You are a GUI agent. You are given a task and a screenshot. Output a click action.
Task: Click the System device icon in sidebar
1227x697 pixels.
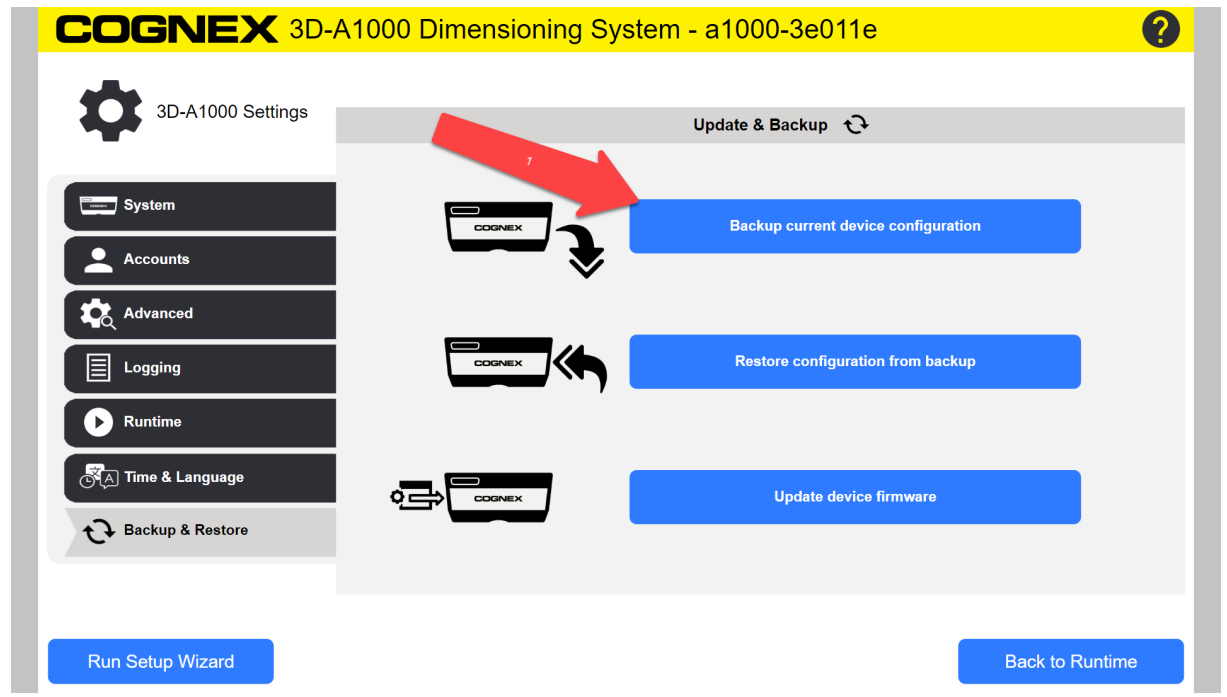(98, 205)
